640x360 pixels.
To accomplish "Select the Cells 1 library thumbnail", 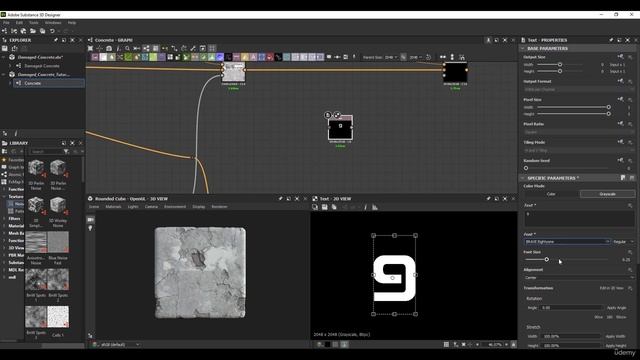I will click(x=58, y=317).
